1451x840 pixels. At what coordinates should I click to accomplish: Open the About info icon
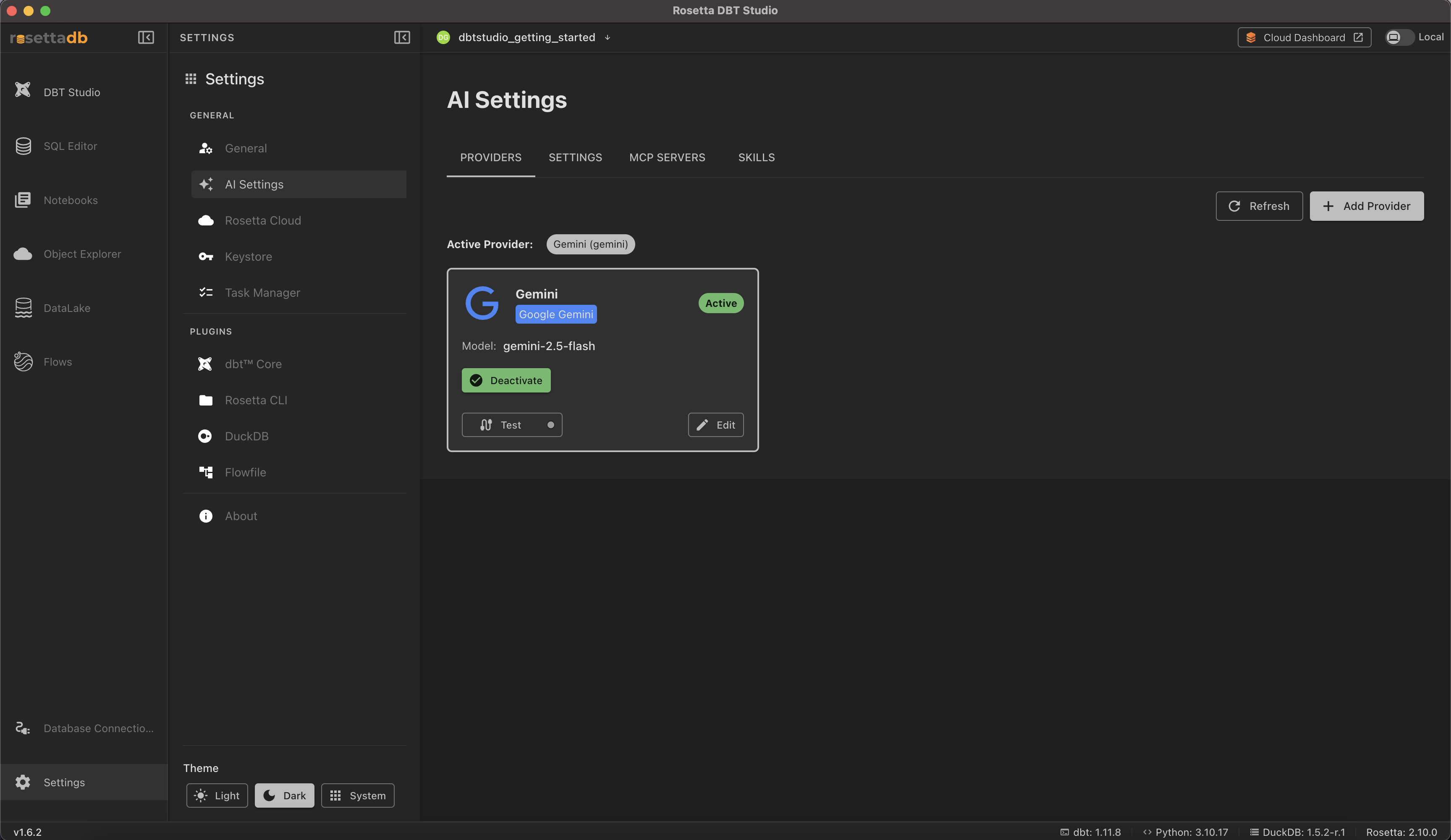pyautogui.click(x=206, y=516)
